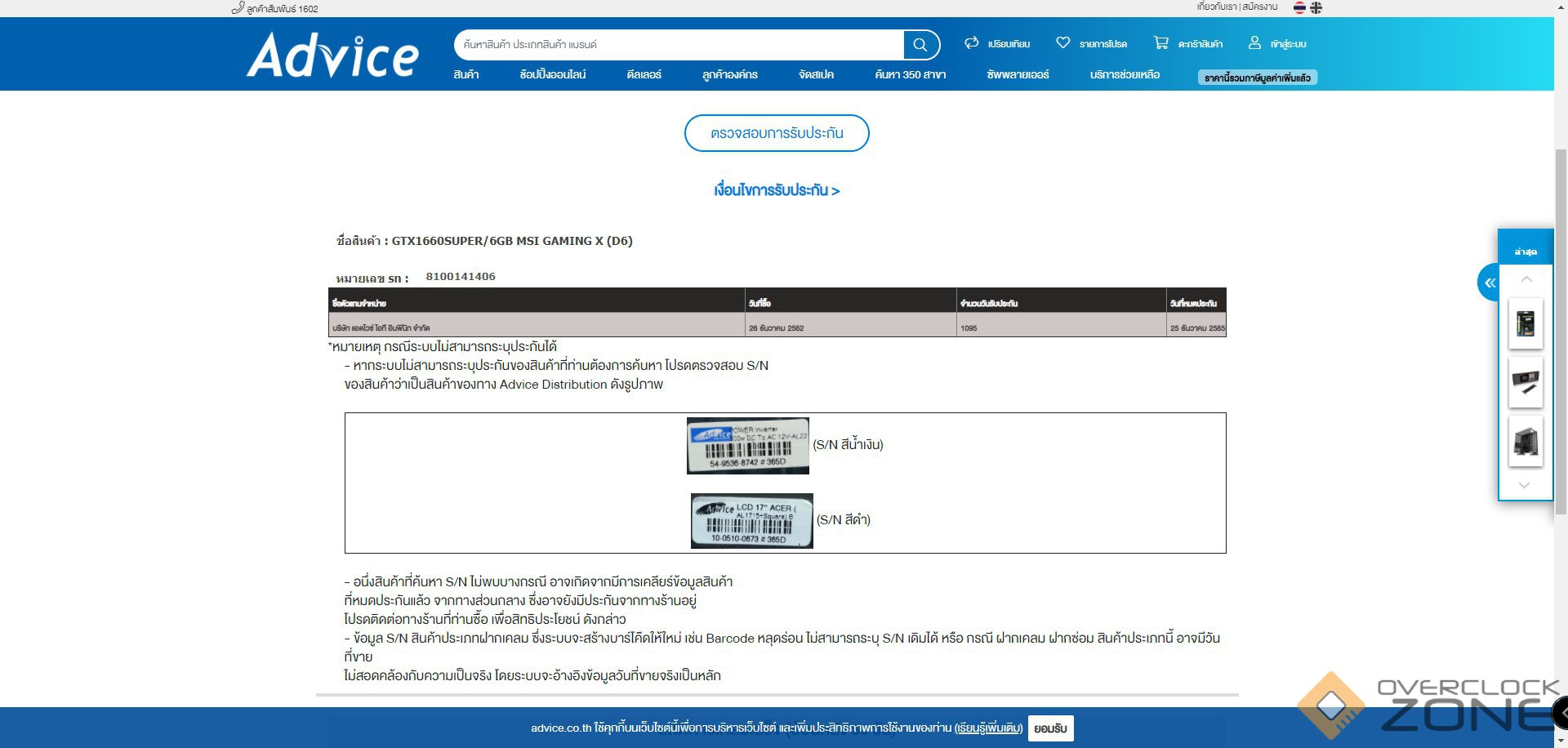This screenshot has height=748, width=1568.
Task: Click the serial number 8100141406
Action: click(x=461, y=277)
